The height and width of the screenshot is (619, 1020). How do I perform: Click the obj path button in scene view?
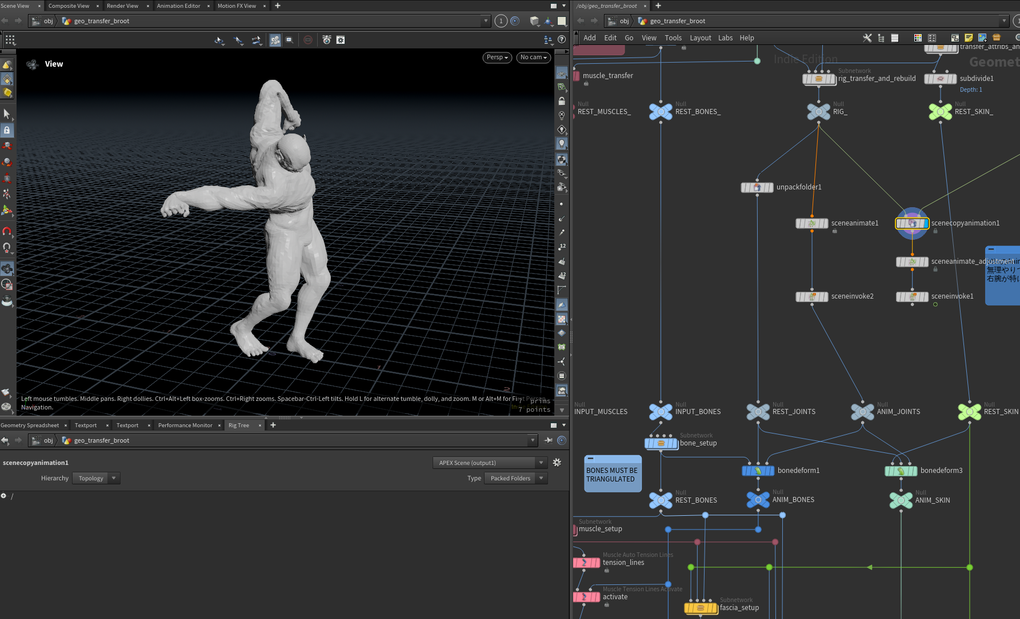(x=44, y=21)
